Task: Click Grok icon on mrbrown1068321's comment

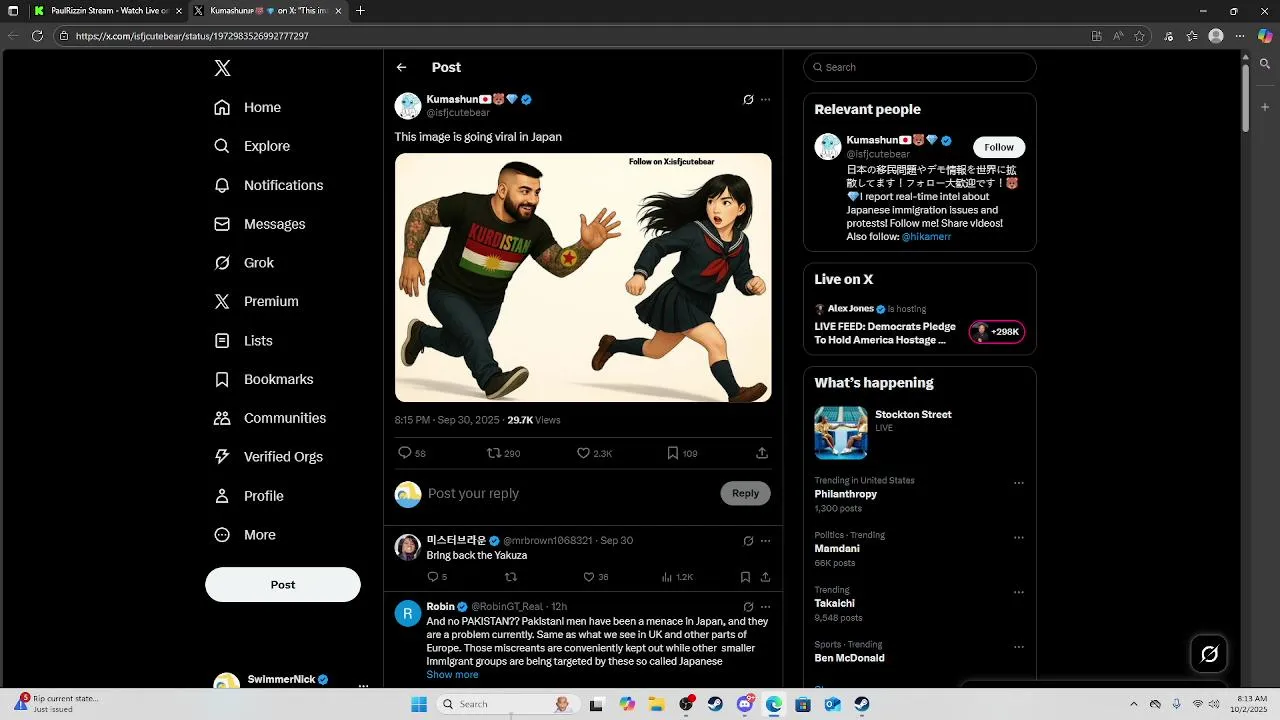Action: point(748,541)
